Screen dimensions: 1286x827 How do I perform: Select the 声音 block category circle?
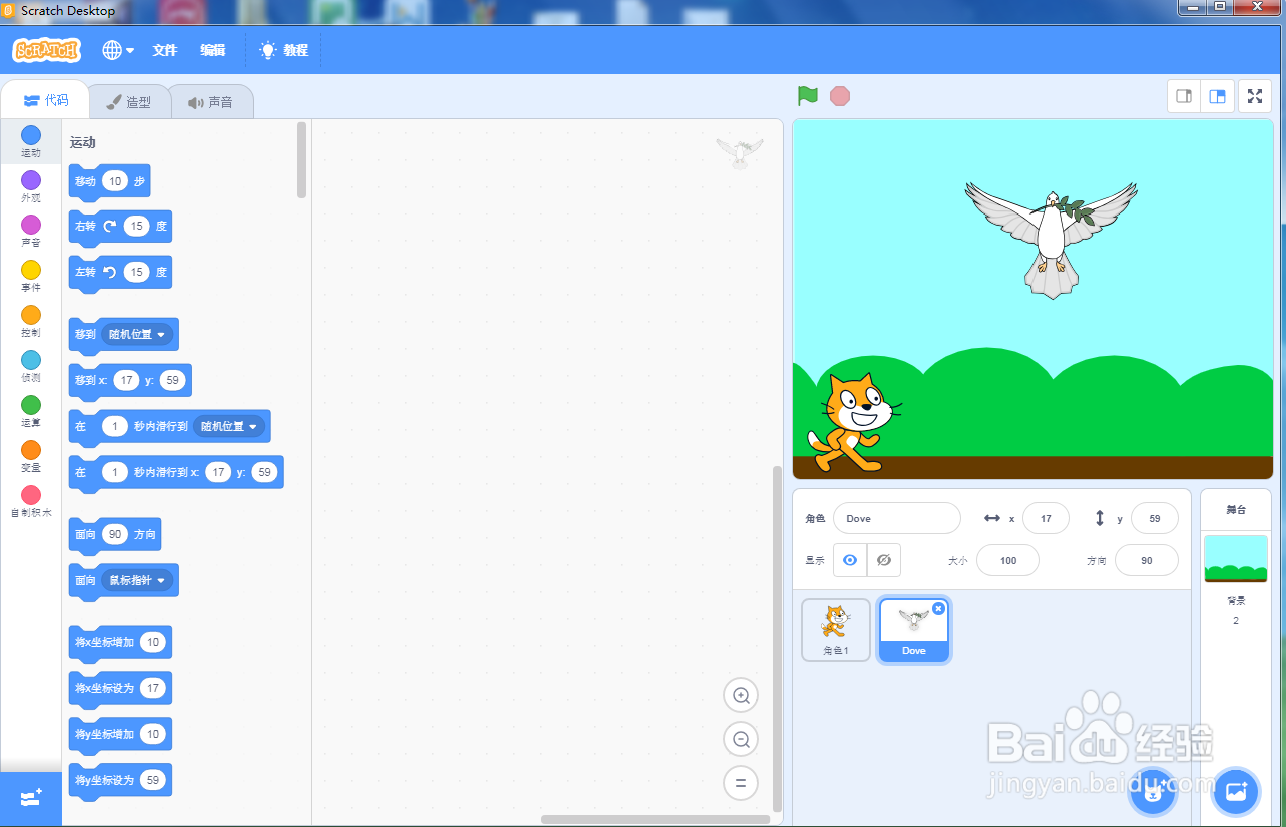pyautogui.click(x=31, y=225)
